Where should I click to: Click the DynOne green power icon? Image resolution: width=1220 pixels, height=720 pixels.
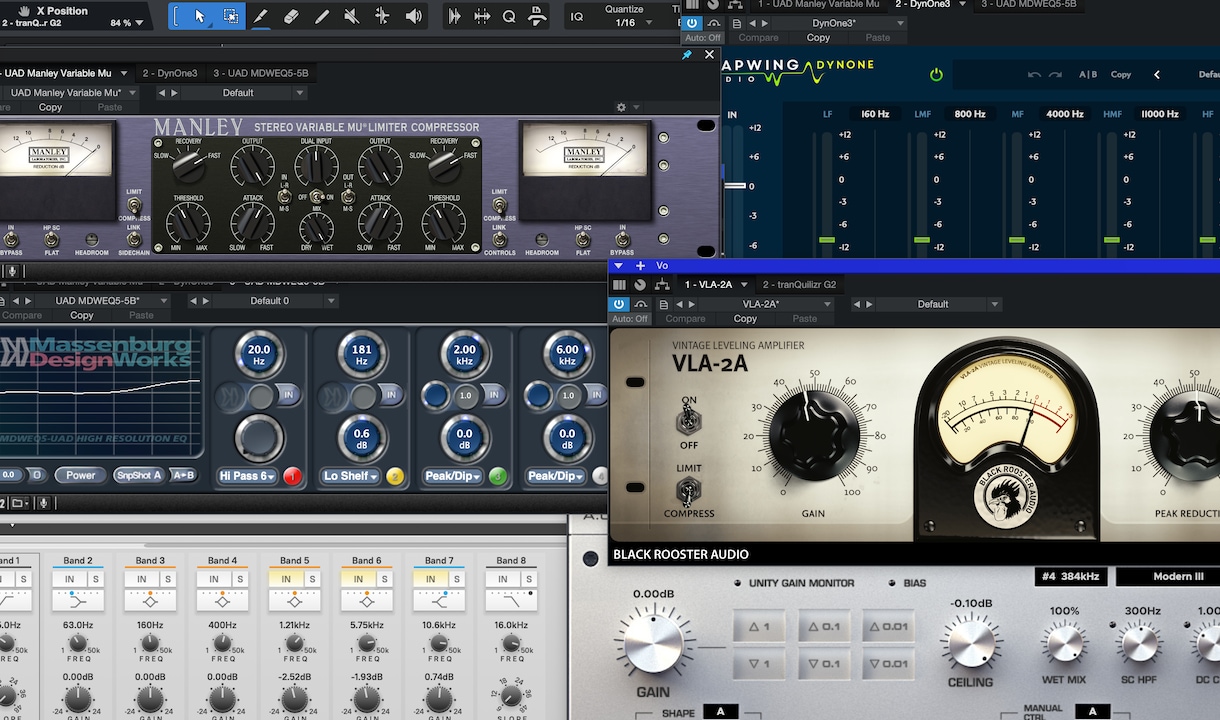click(936, 74)
